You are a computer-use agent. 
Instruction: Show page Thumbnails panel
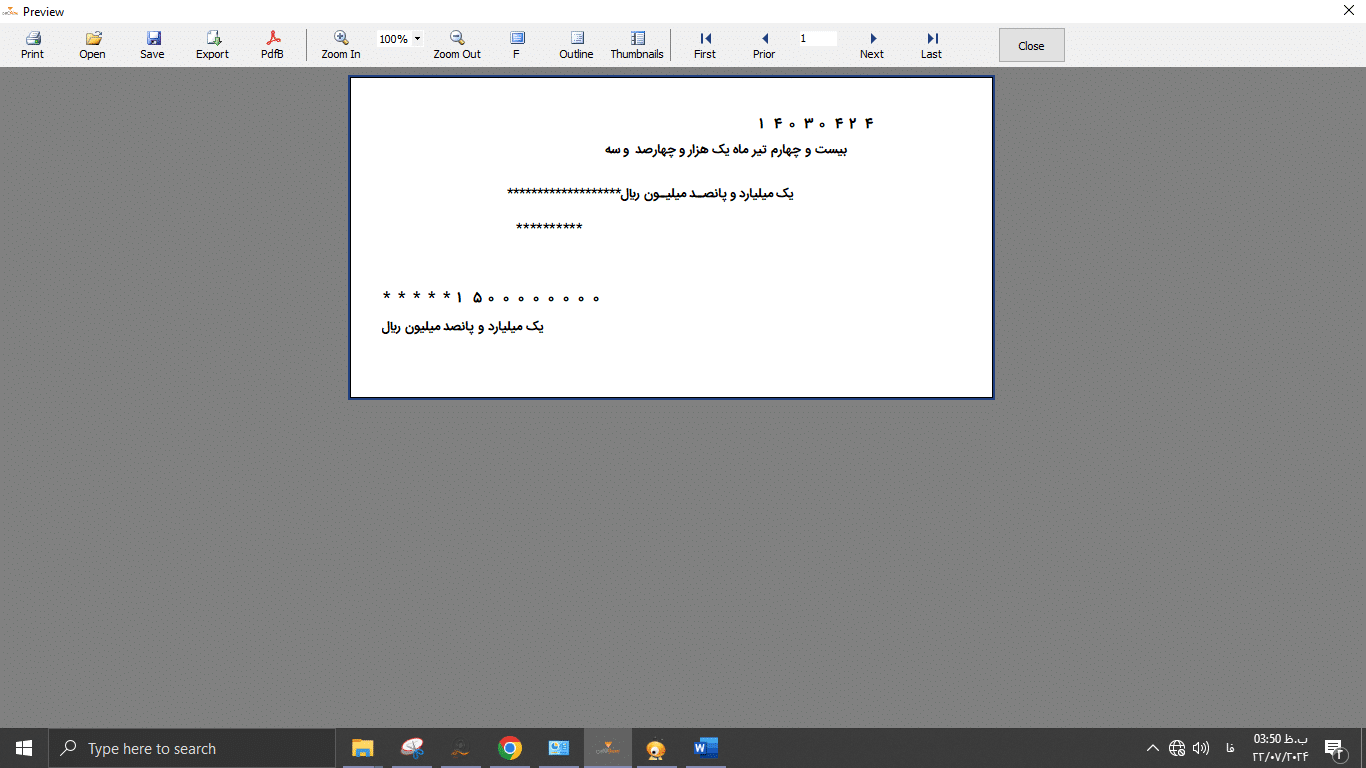637,45
